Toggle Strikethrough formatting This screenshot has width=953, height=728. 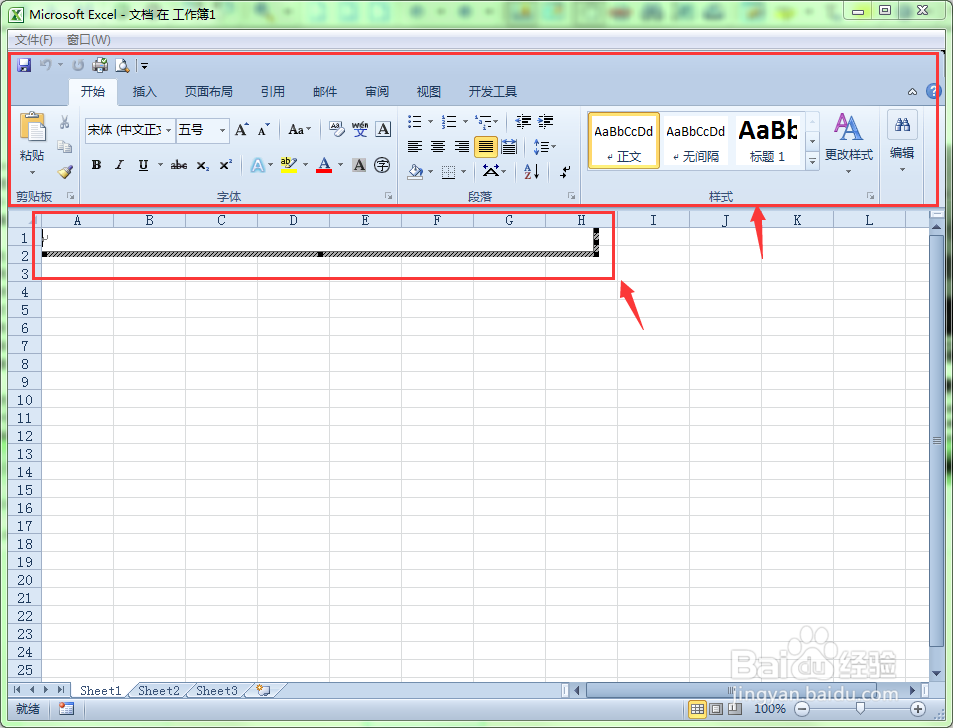pyautogui.click(x=179, y=165)
